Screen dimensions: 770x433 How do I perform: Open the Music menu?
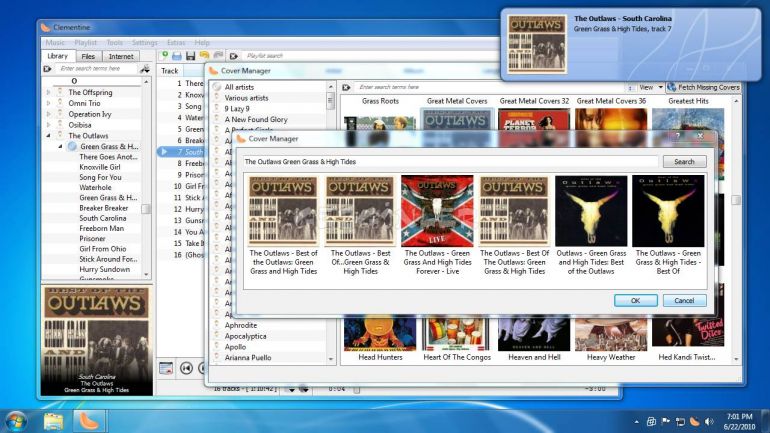click(55, 43)
